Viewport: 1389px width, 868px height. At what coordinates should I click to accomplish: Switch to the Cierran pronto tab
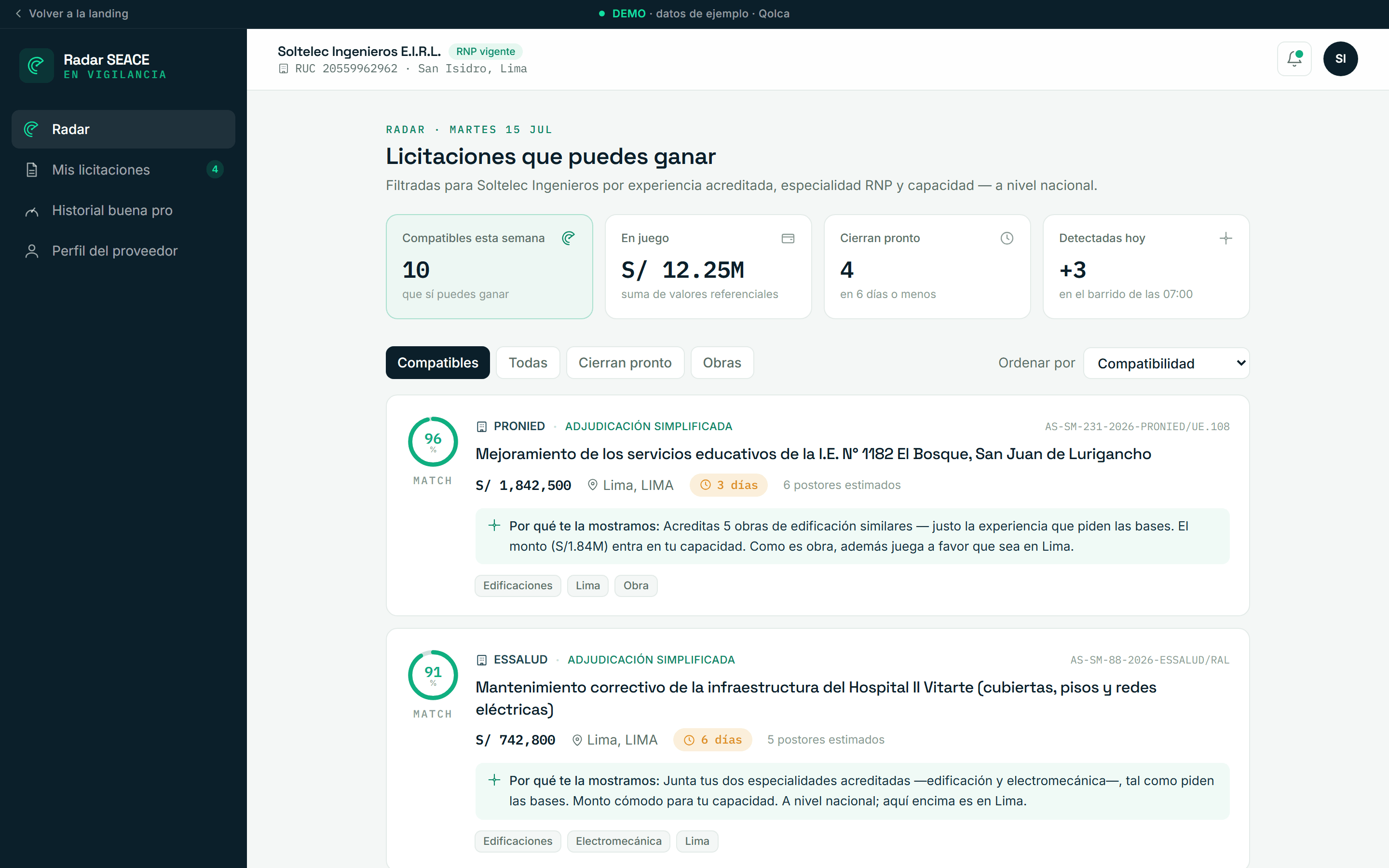pyautogui.click(x=625, y=363)
